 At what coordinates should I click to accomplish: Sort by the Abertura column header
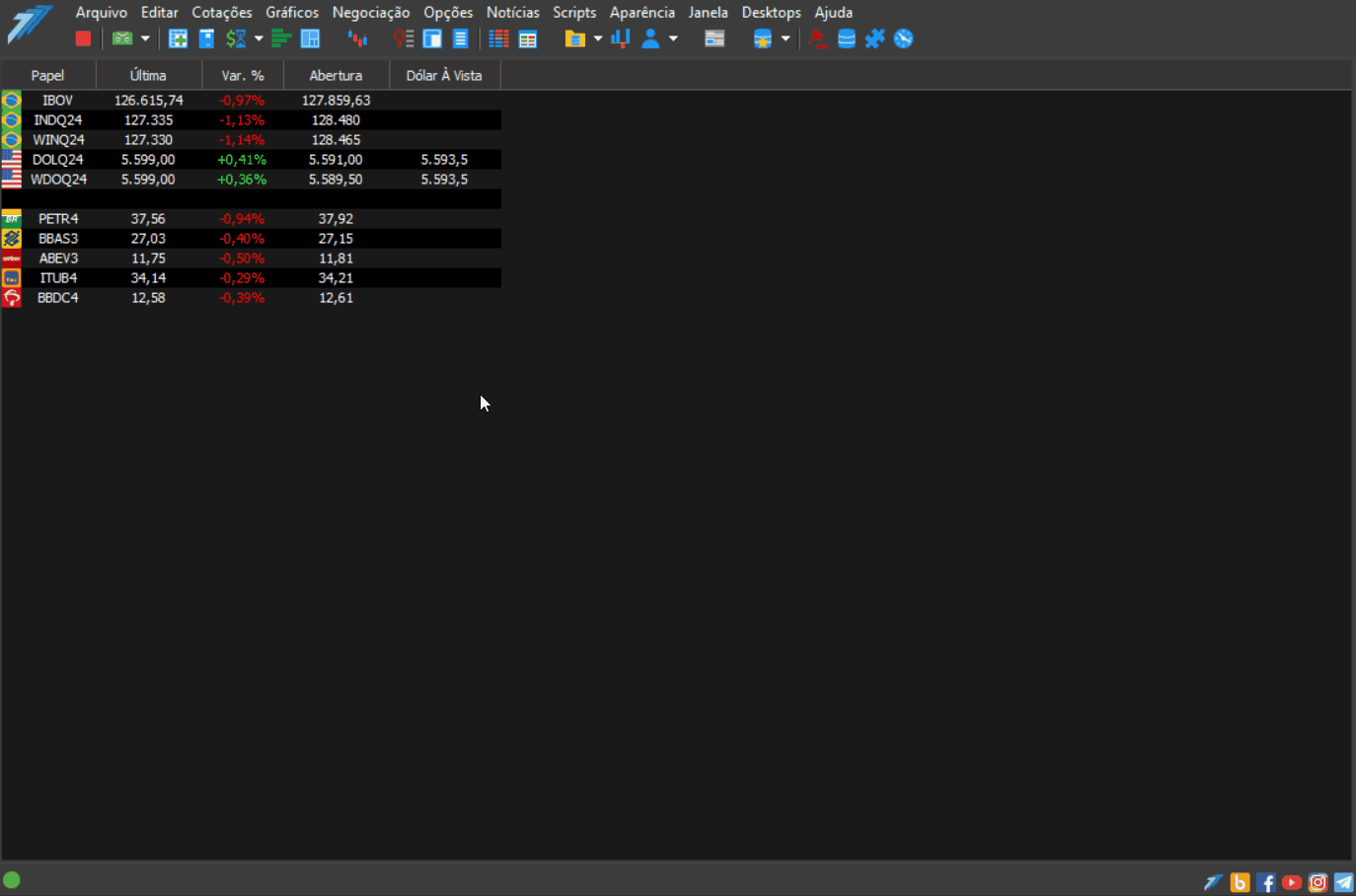[x=337, y=75]
